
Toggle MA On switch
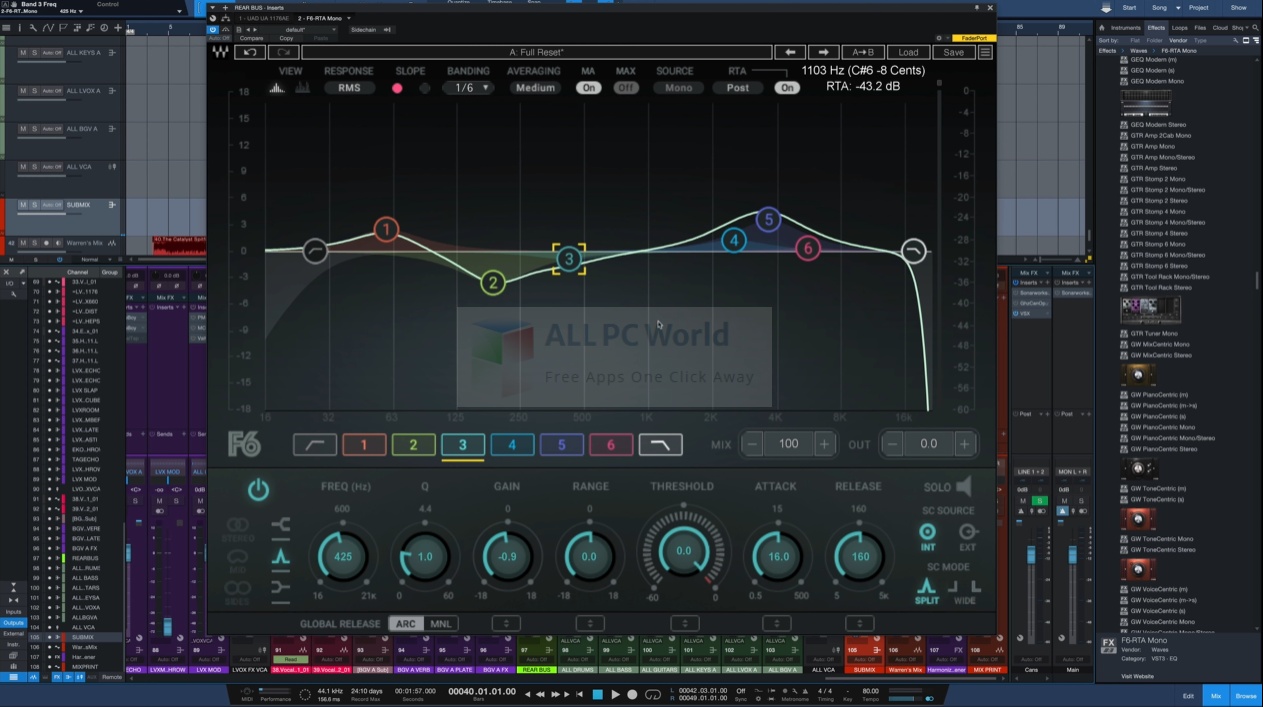[588, 88]
